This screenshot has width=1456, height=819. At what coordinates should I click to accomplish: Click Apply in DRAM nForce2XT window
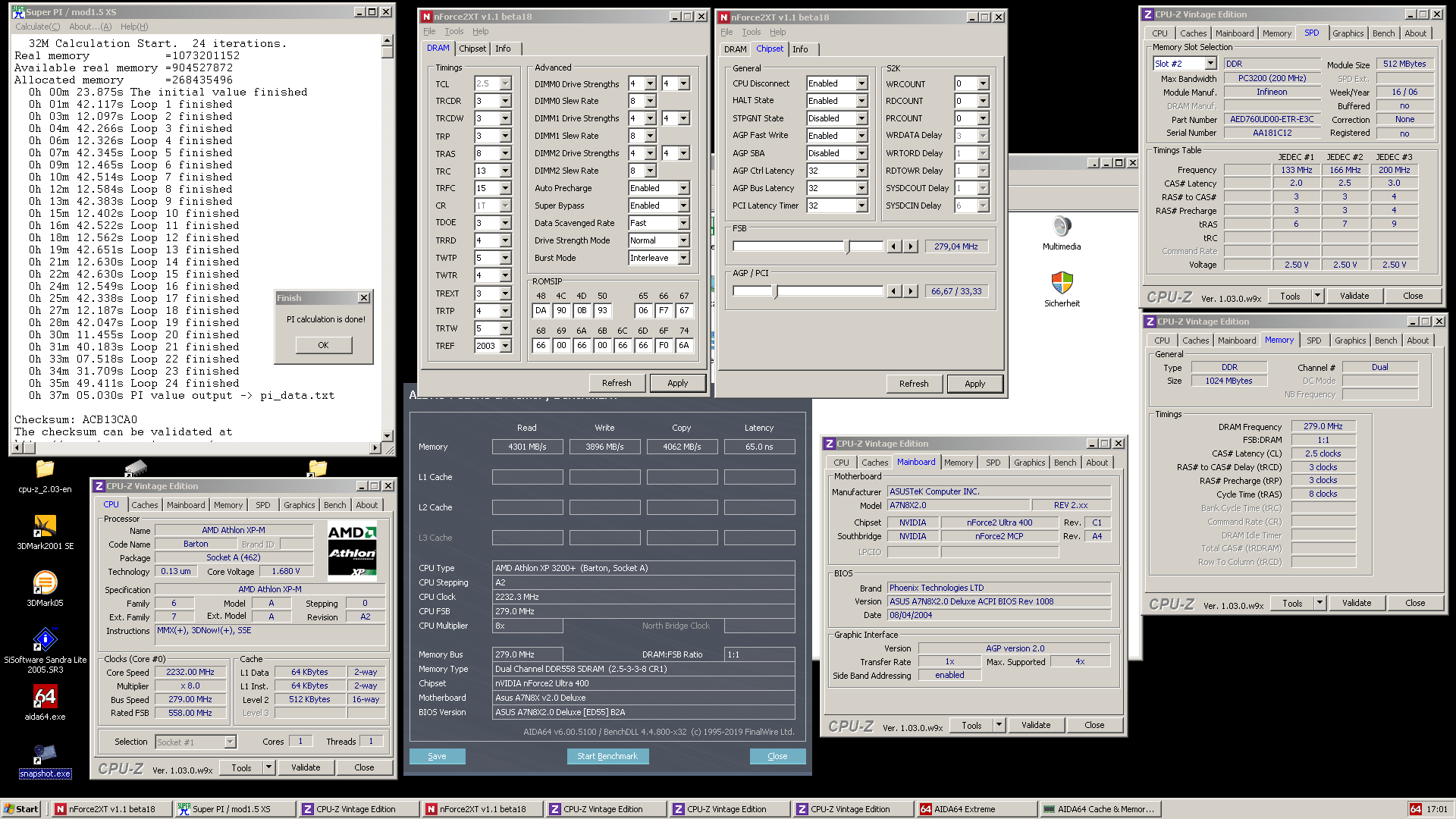pos(677,383)
